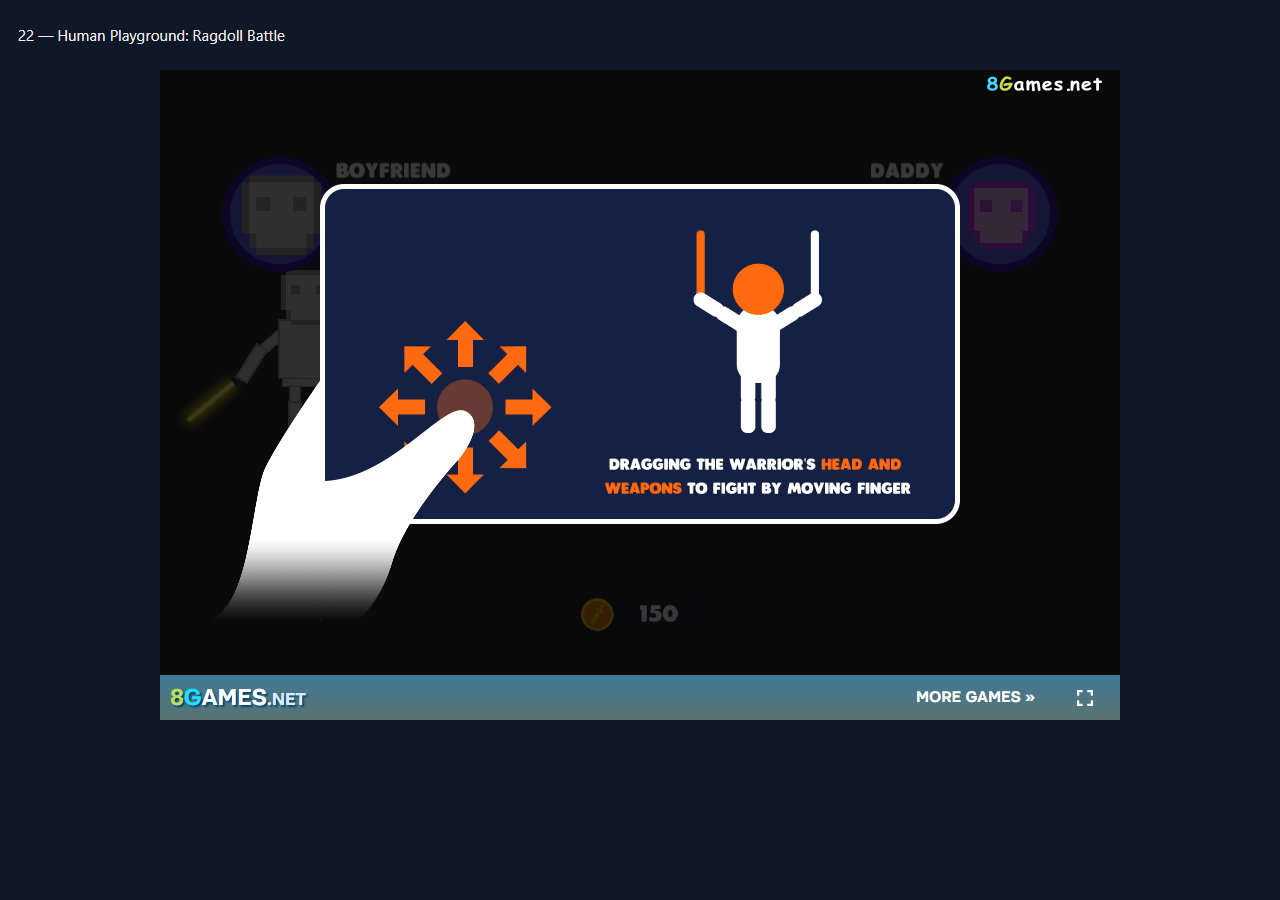
Task: Click the 150 coin counter
Action: click(x=658, y=614)
